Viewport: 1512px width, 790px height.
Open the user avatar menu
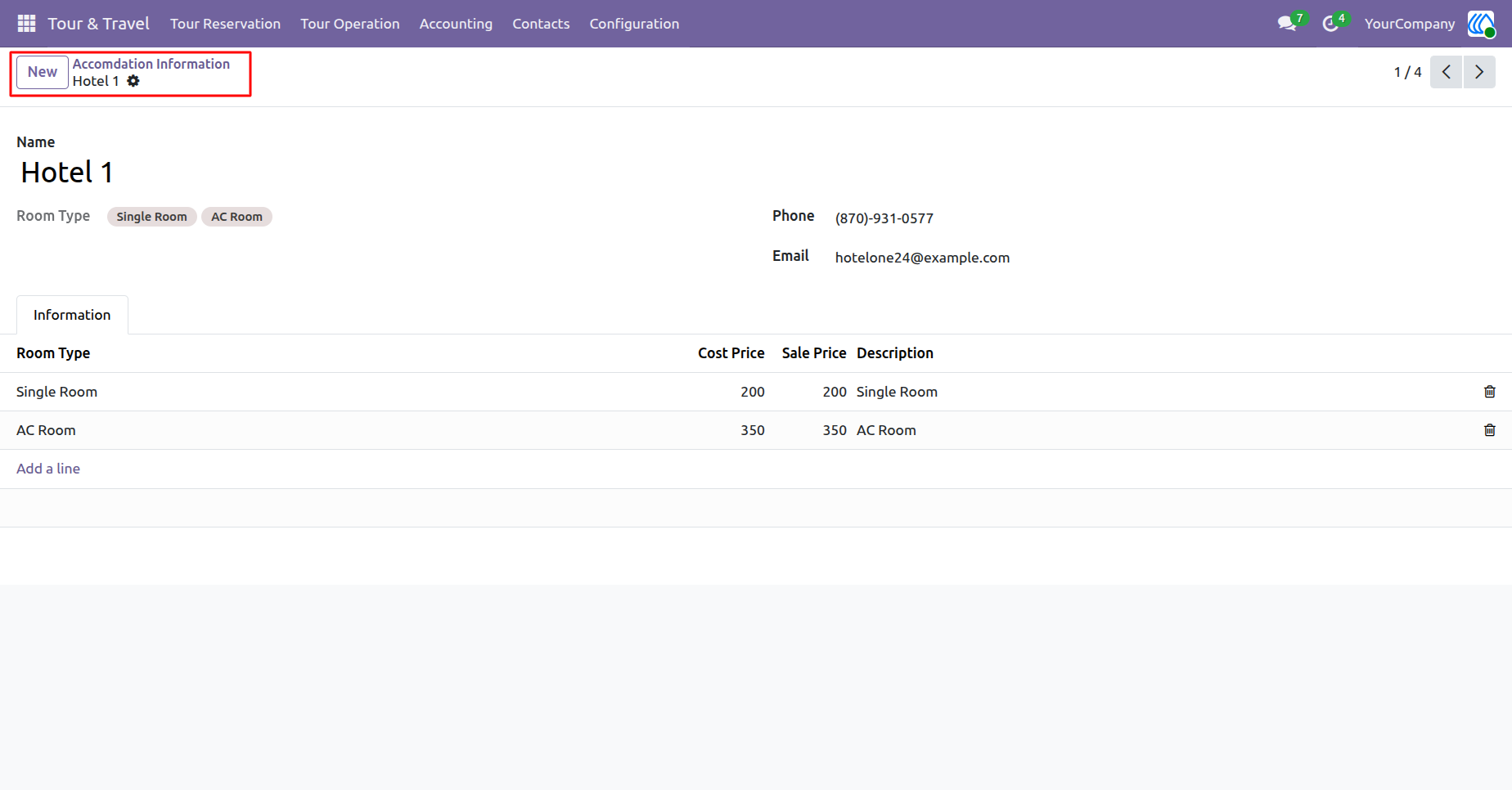click(1481, 24)
